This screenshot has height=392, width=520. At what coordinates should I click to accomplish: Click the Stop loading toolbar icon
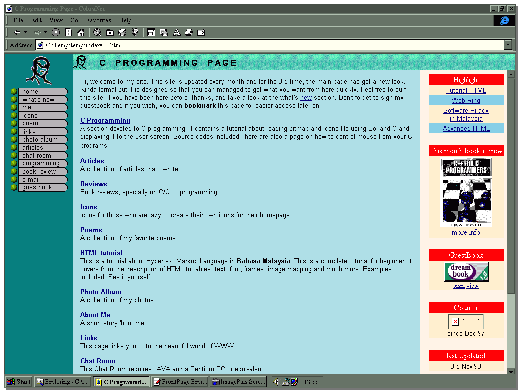[56, 33]
